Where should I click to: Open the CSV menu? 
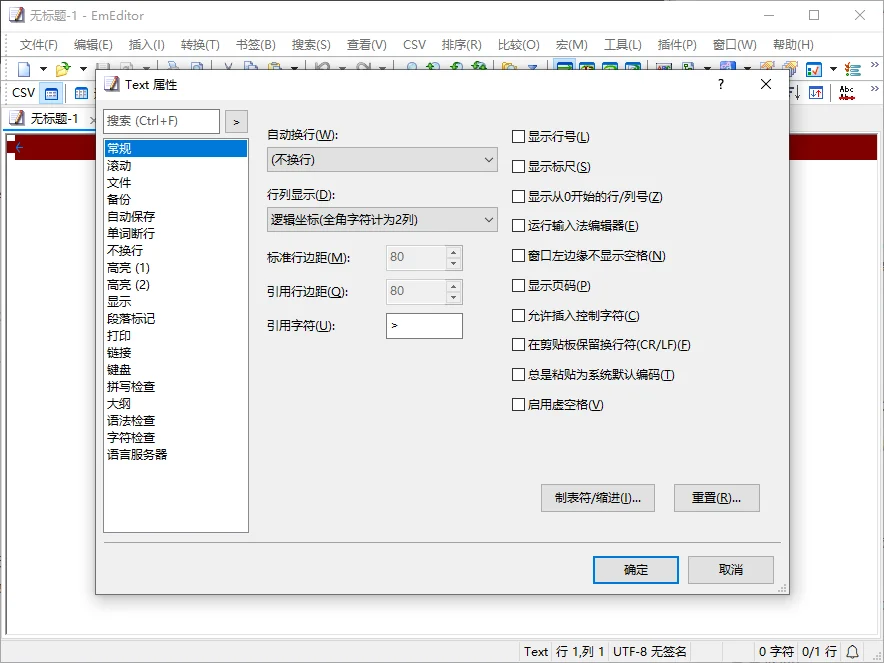tap(414, 45)
